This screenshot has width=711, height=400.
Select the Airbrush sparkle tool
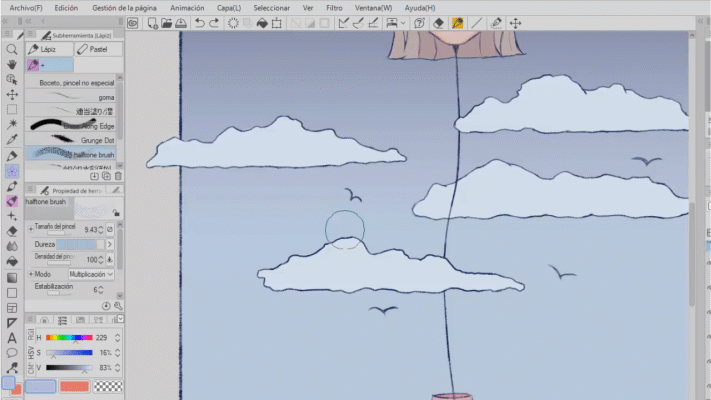pyautogui.click(x=12, y=216)
